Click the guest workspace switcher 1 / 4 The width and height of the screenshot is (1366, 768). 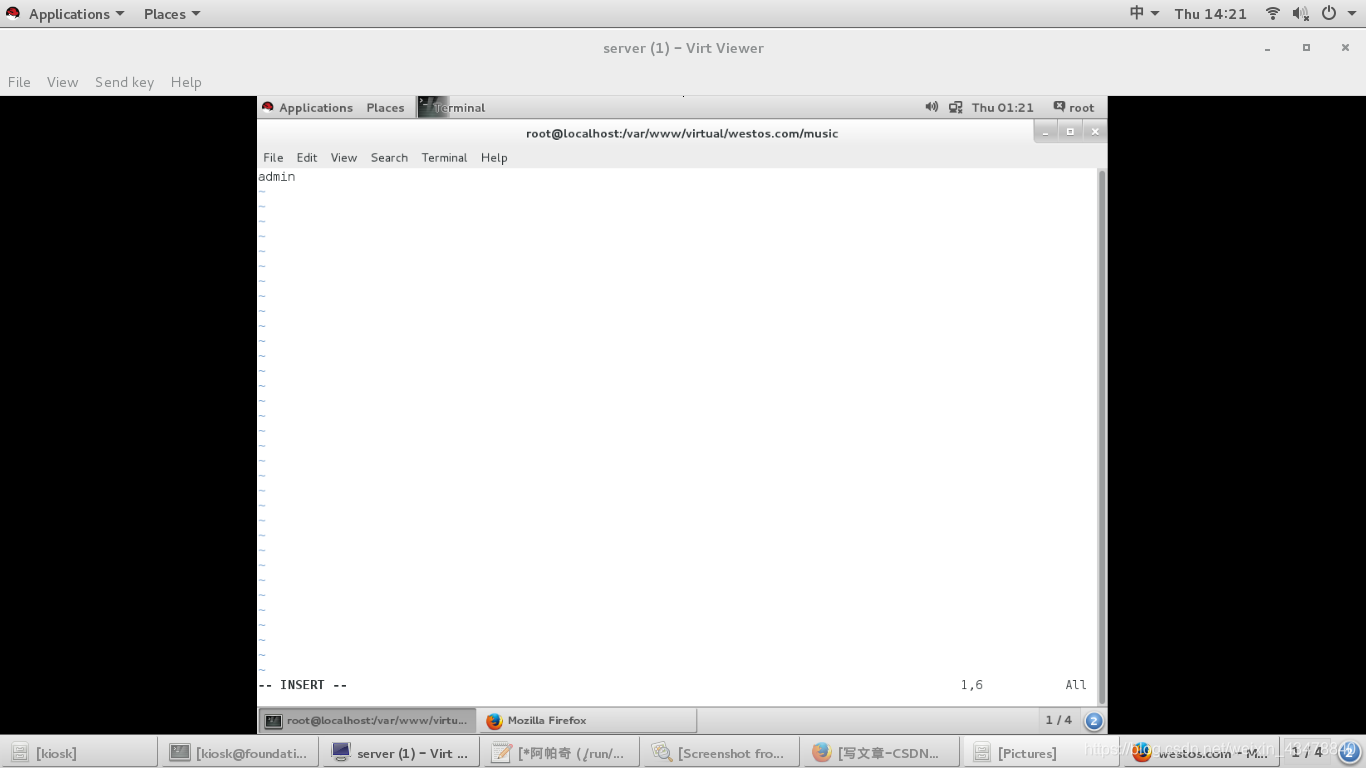[x=1059, y=720]
